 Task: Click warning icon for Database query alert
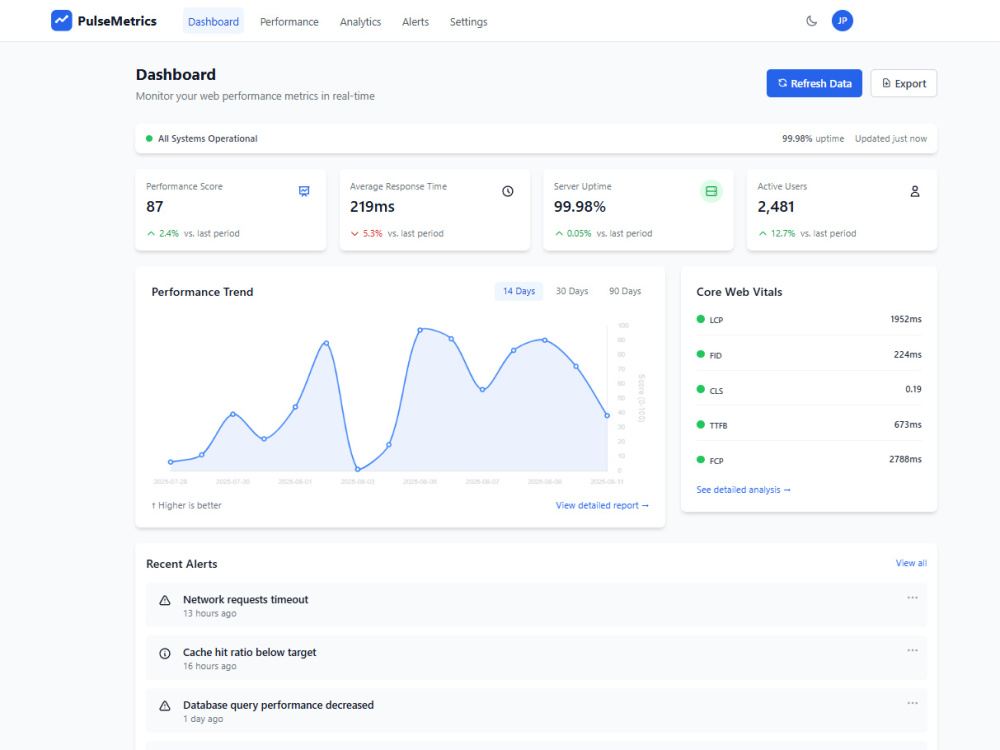[165, 706]
